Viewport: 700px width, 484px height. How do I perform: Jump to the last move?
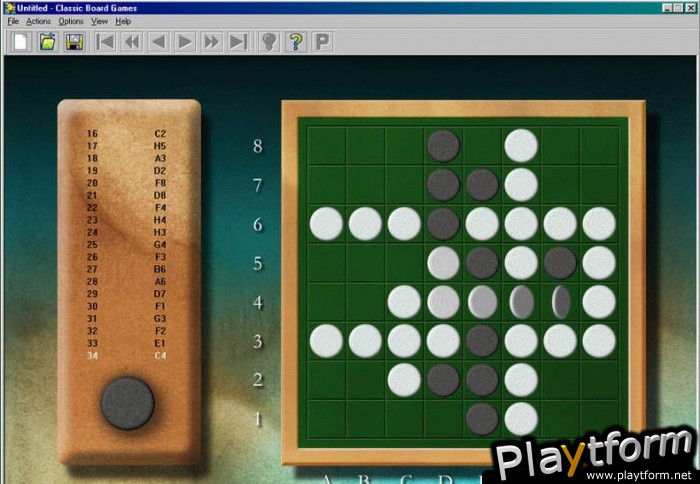(238, 42)
